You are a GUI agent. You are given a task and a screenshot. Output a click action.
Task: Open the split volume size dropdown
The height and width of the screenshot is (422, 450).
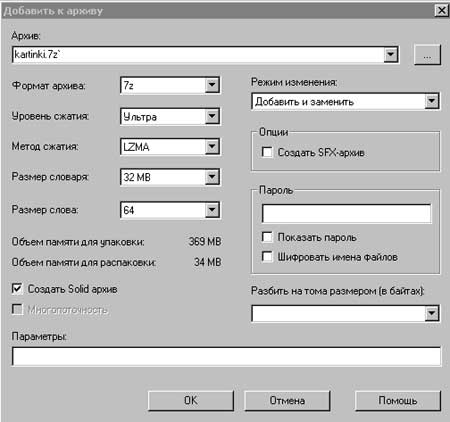[432, 313]
